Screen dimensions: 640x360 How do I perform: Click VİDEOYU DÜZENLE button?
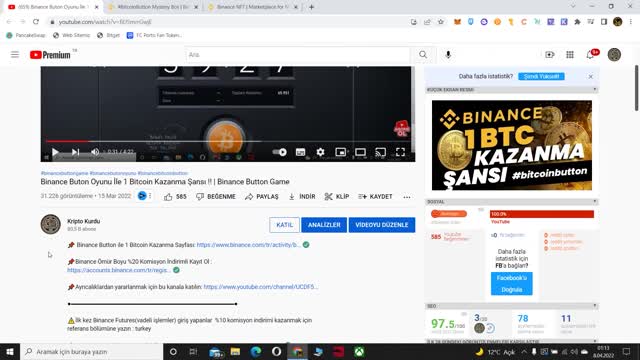click(x=382, y=225)
